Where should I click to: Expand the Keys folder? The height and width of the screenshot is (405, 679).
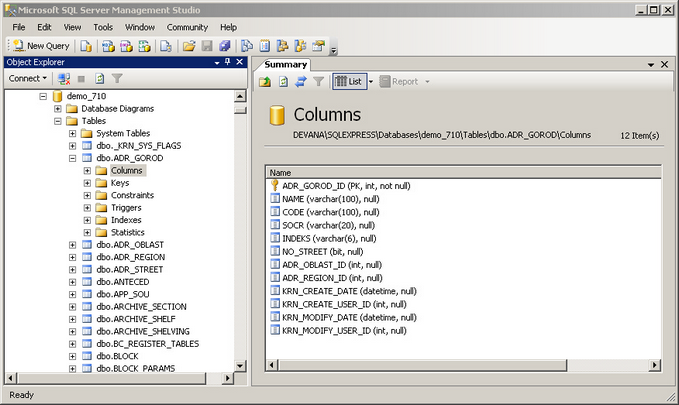[x=87, y=183]
